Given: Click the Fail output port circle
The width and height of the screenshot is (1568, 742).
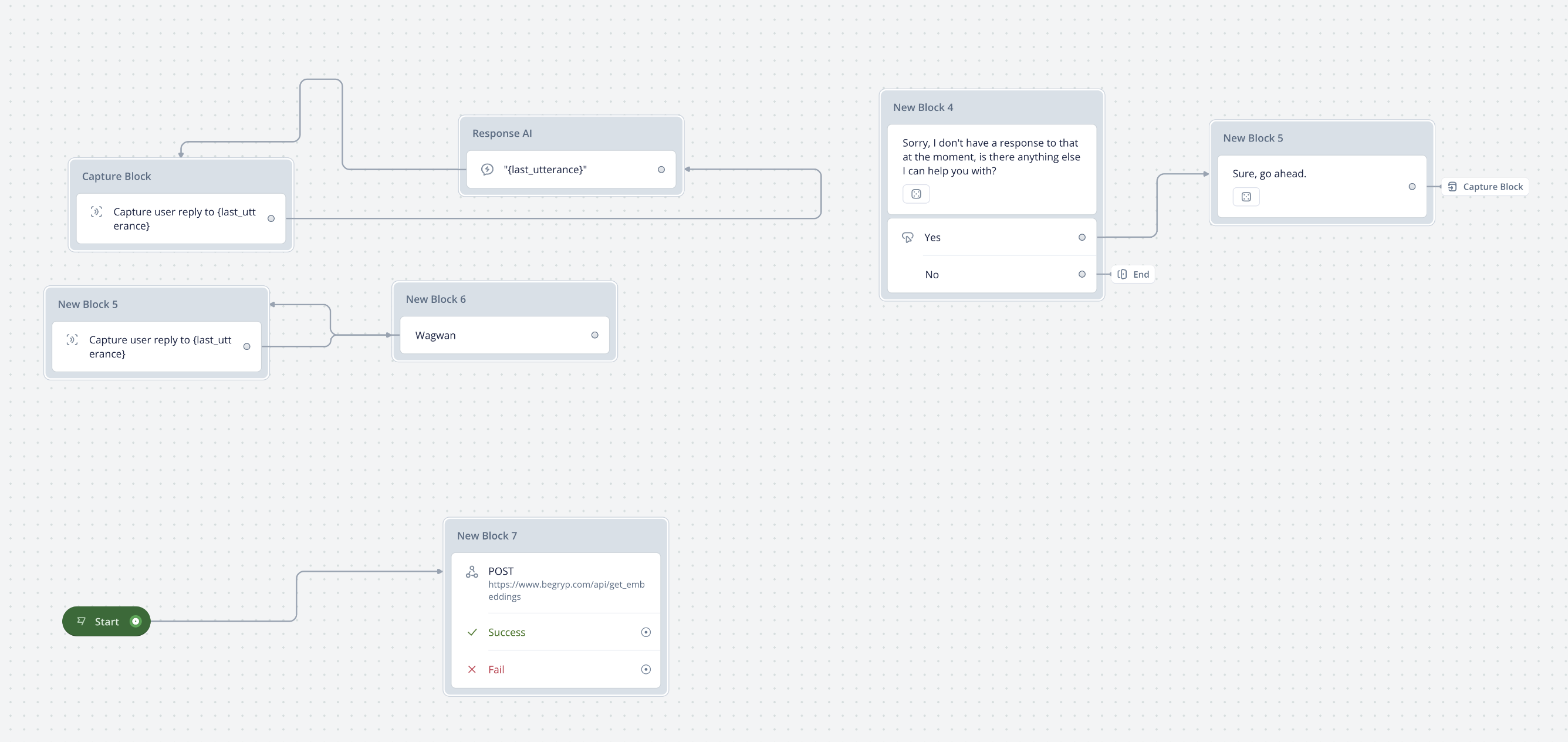Looking at the screenshot, I should click(646, 670).
